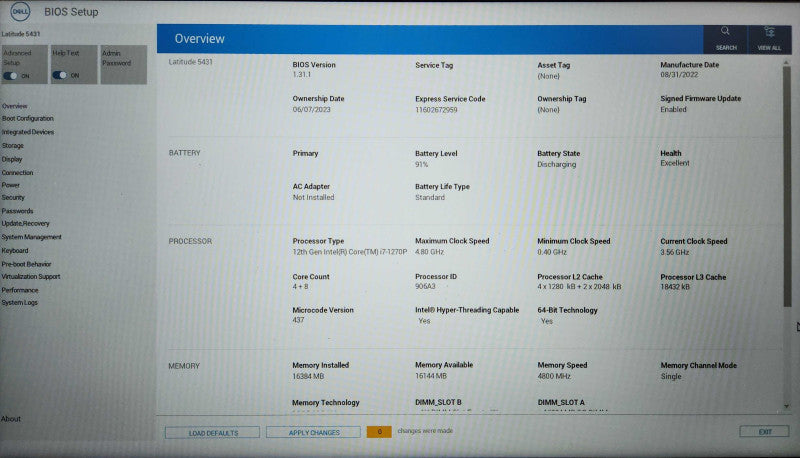800x458 pixels.
Task: Click the Dell logo icon
Action: (20, 11)
